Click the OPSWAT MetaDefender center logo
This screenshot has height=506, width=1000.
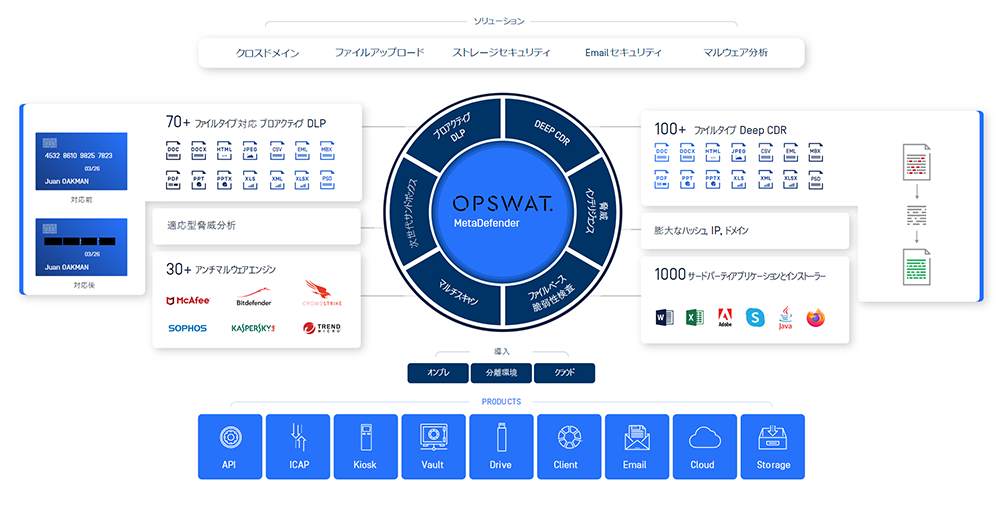click(502, 212)
